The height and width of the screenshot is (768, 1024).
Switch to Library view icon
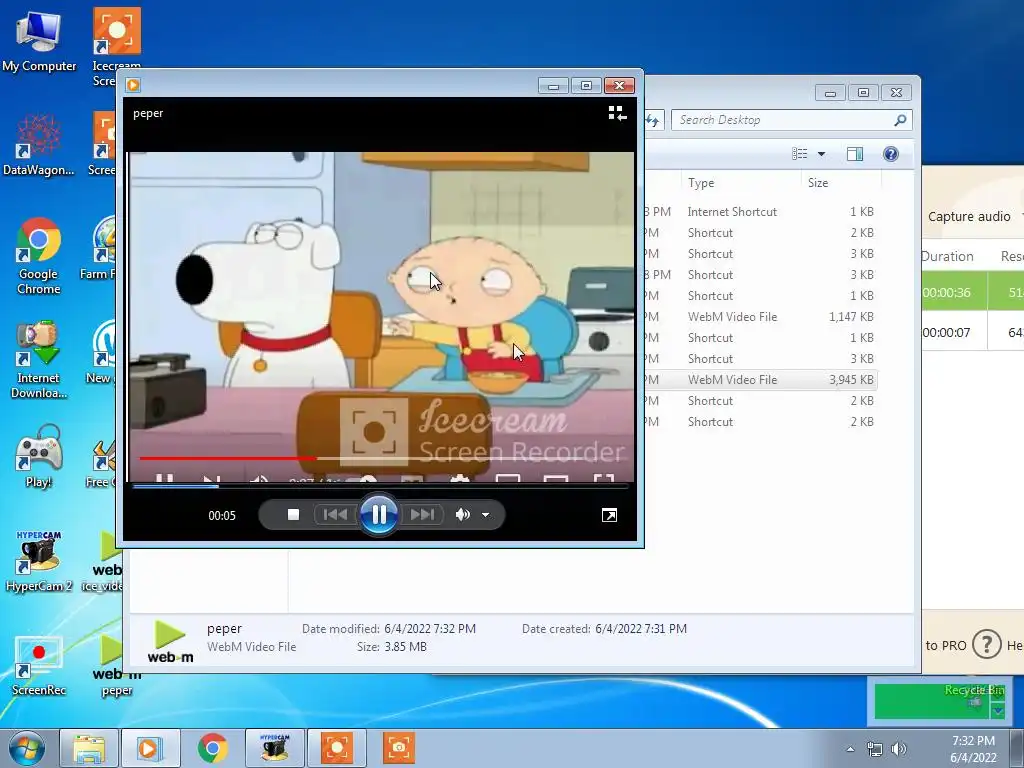[617, 113]
